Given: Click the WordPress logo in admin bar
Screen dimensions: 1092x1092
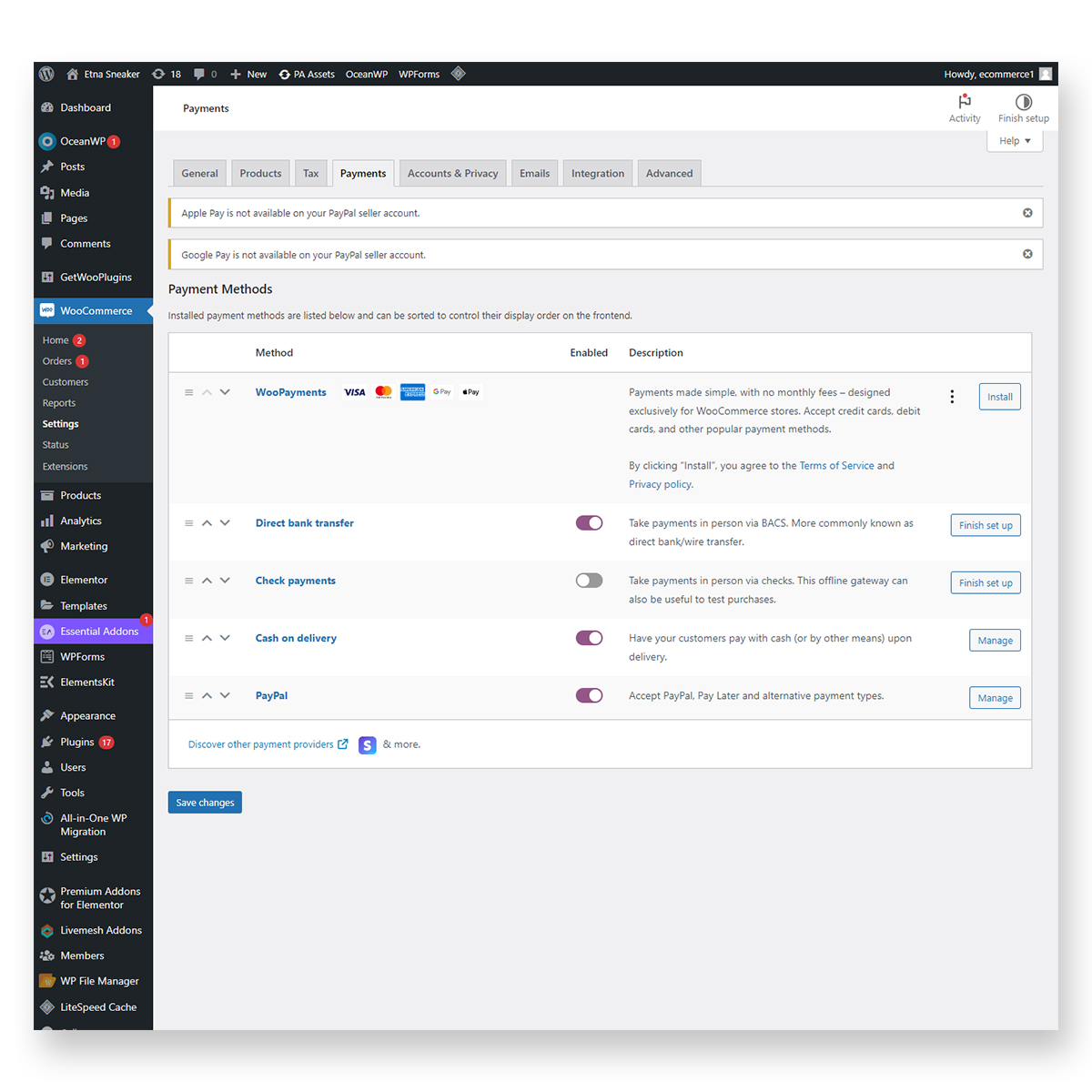Looking at the screenshot, I should tap(47, 74).
